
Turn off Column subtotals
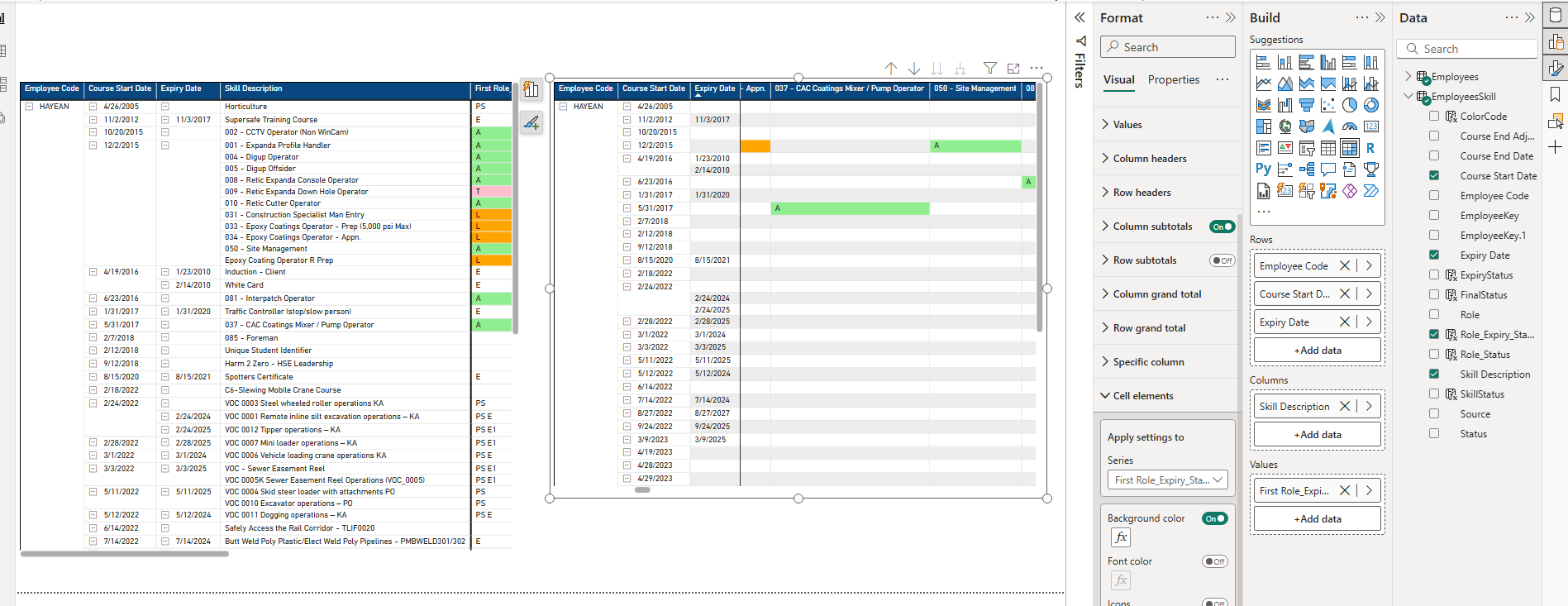[1222, 227]
